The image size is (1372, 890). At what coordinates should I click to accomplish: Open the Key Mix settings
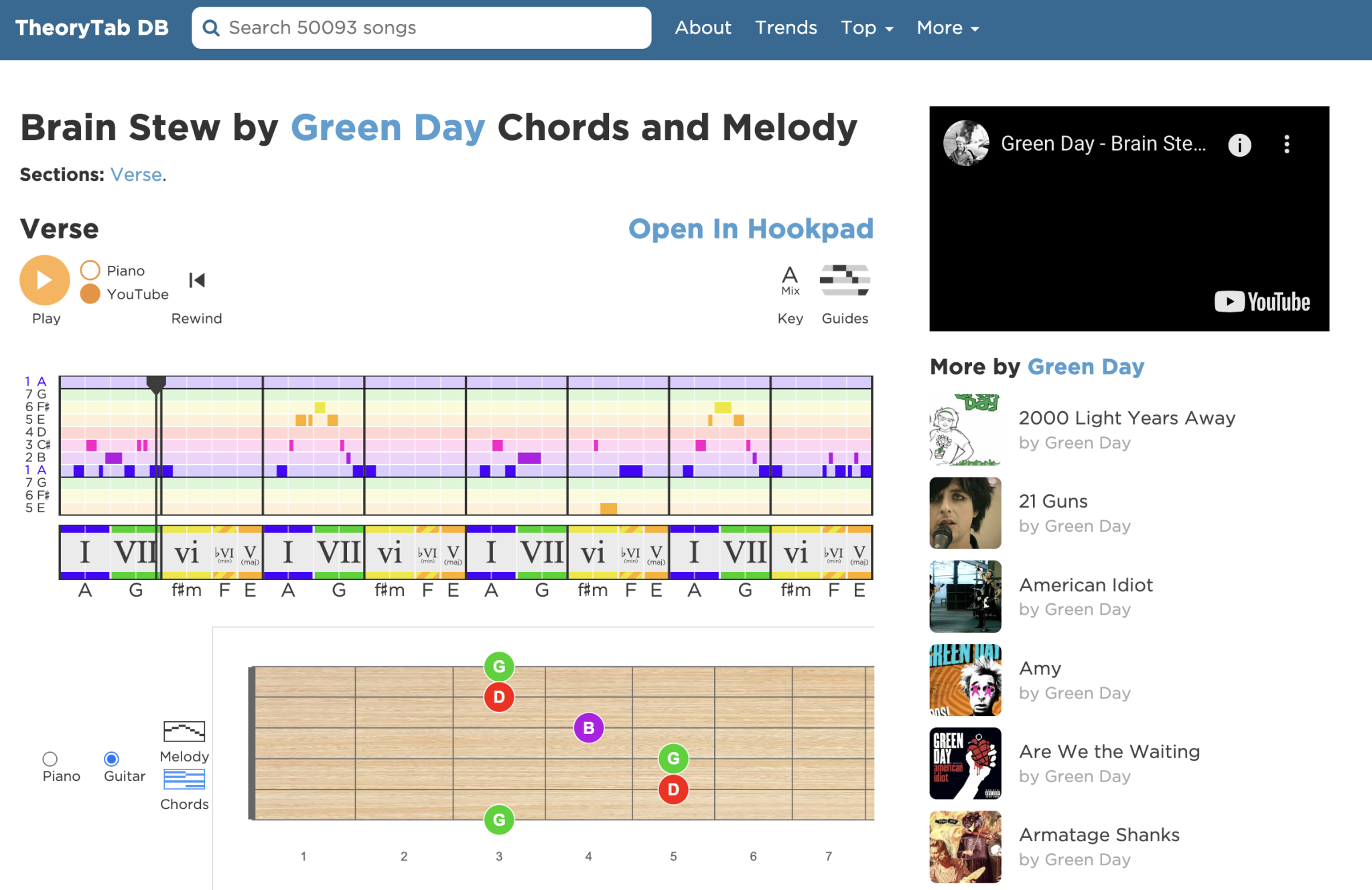(x=790, y=280)
